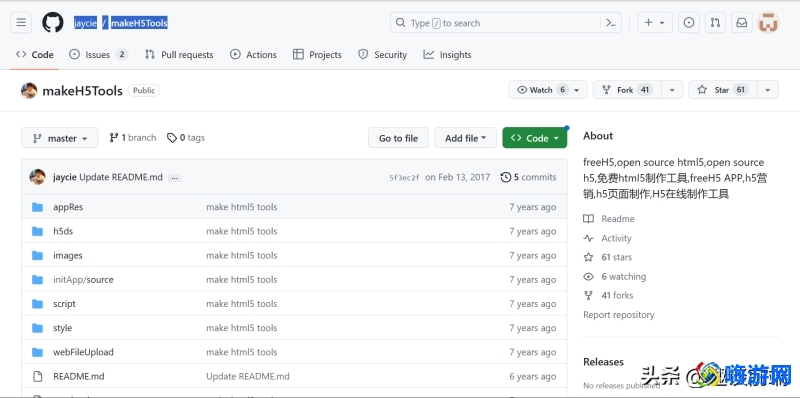Open the jaycie owner link in breadcrumb
This screenshot has height=398, width=800.
85,23
